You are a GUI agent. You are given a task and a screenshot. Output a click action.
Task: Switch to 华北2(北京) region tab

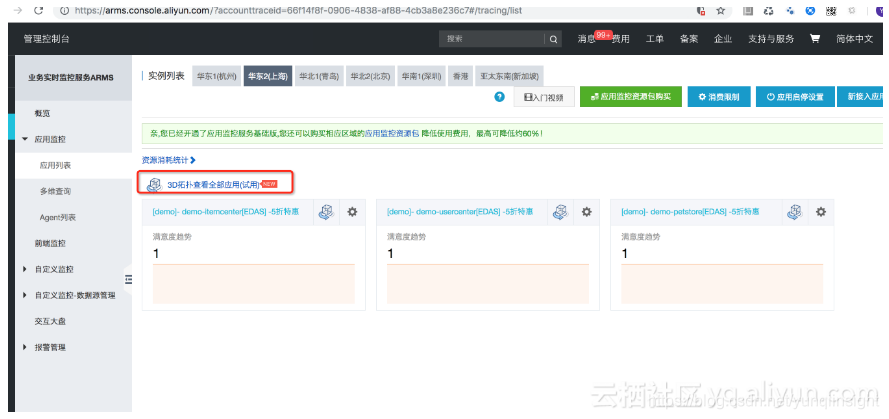point(371,77)
